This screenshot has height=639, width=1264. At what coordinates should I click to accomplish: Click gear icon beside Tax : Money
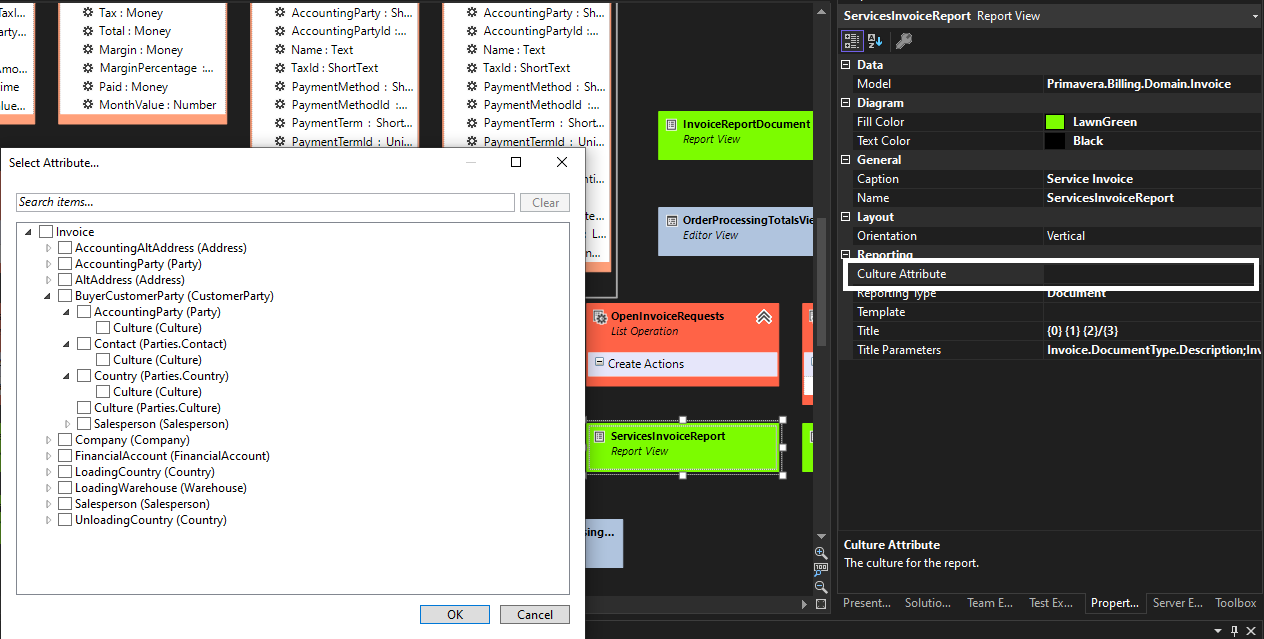(x=89, y=13)
